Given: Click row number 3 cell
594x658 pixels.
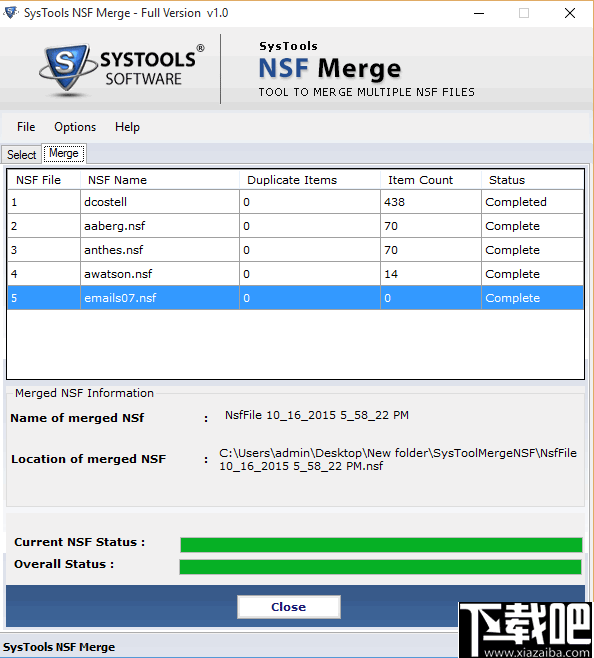Looking at the screenshot, I should (44, 250).
